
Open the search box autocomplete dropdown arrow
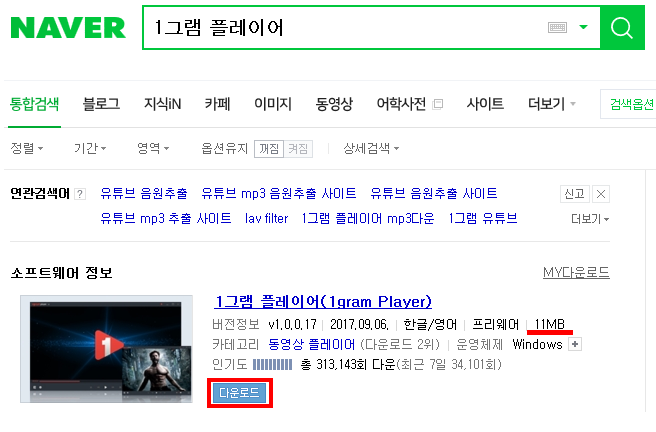pos(583,28)
